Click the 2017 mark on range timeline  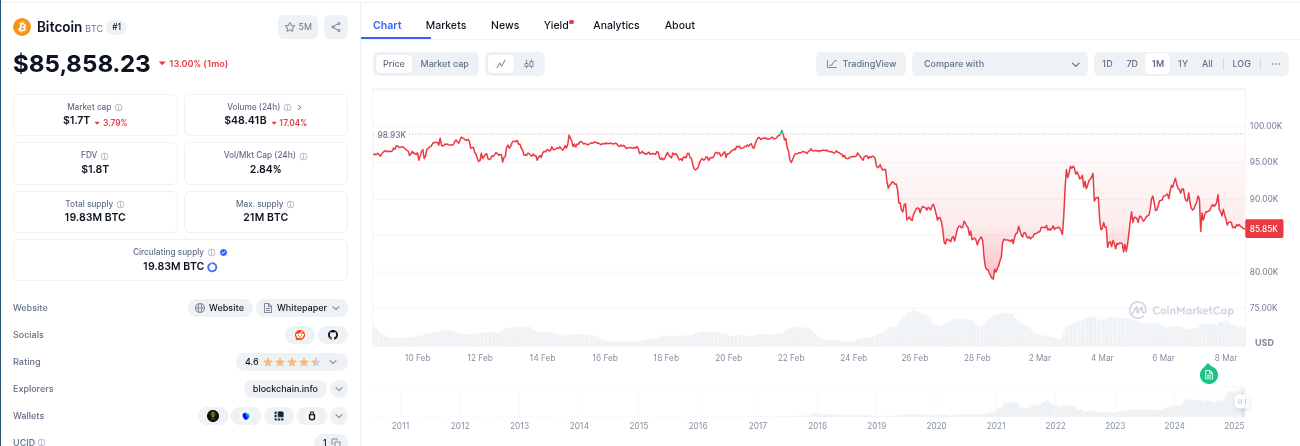pos(757,426)
